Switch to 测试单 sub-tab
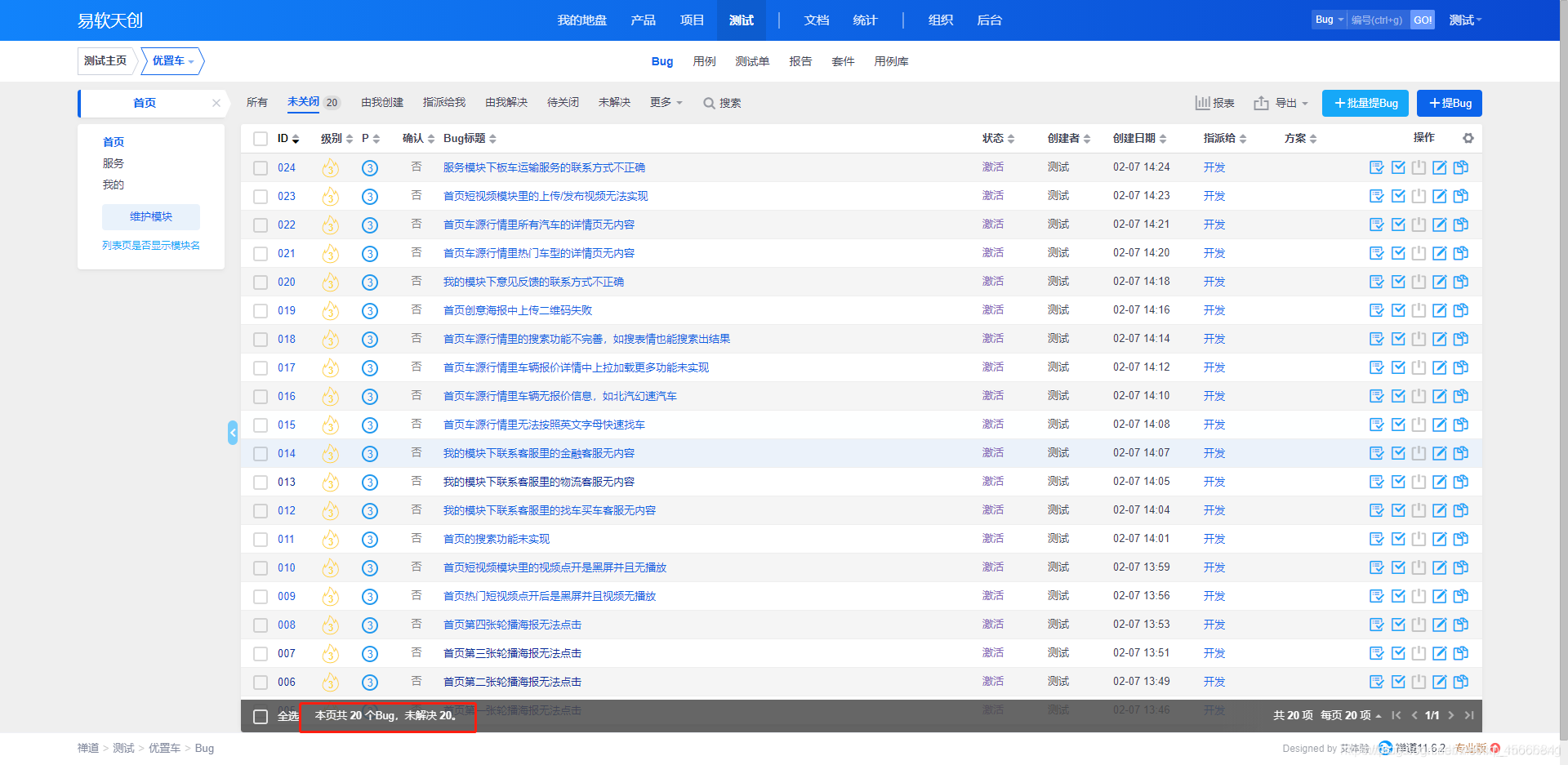The image size is (1568, 765). (x=752, y=61)
